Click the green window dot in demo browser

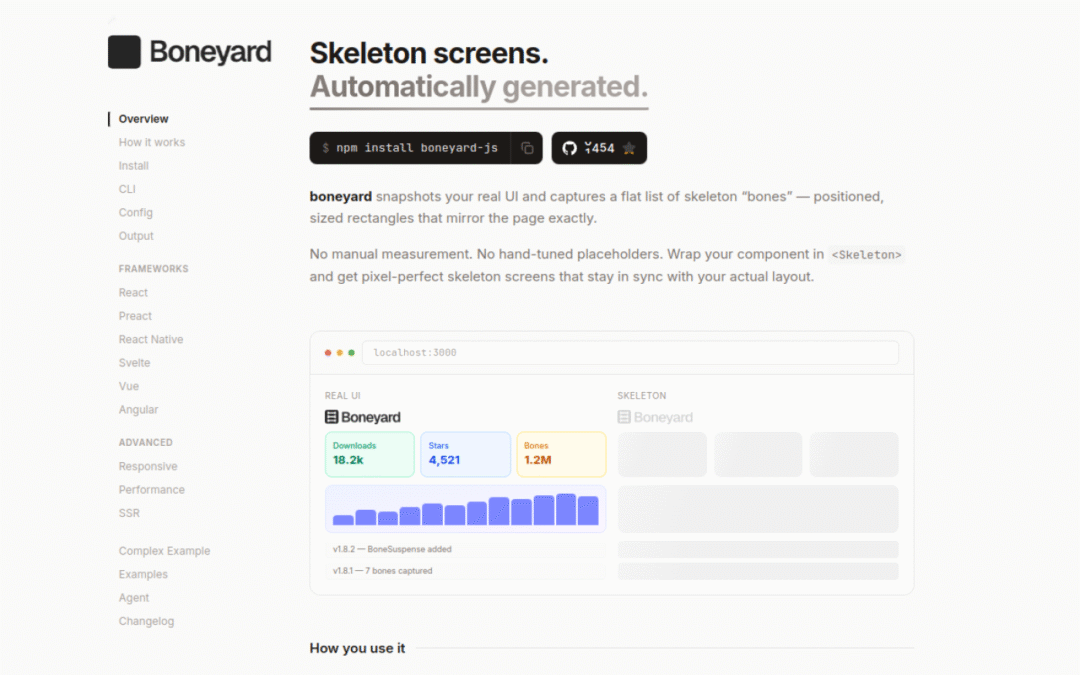pyautogui.click(x=351, y=353)
